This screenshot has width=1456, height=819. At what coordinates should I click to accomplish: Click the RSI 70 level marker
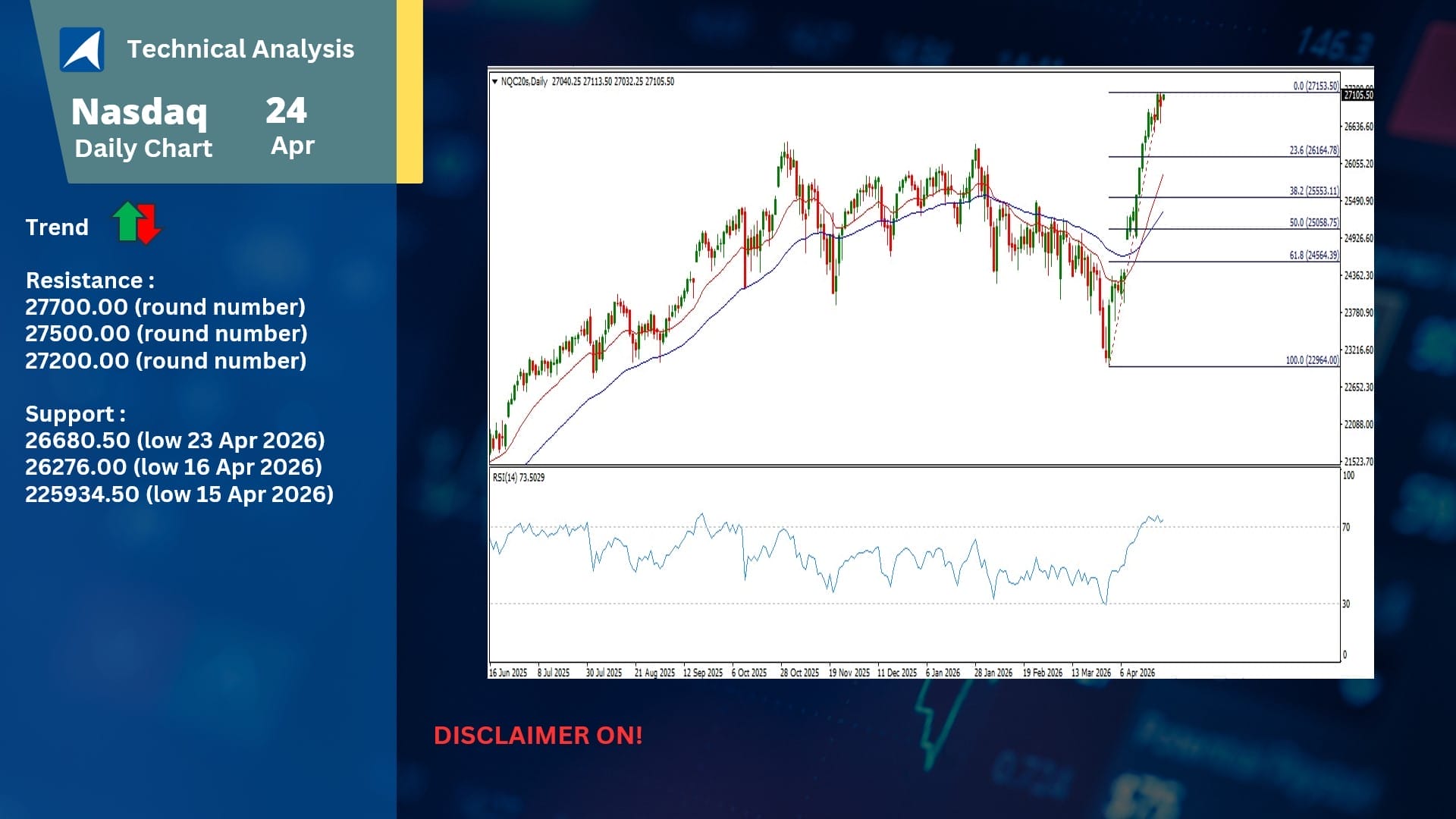point(1346,527)
